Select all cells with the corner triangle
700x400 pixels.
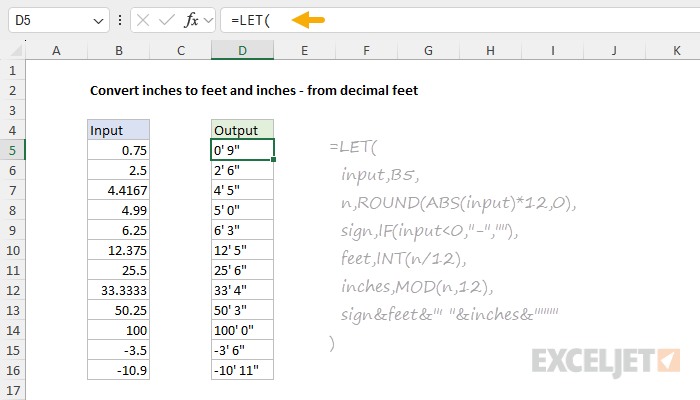tap(16, 50)
